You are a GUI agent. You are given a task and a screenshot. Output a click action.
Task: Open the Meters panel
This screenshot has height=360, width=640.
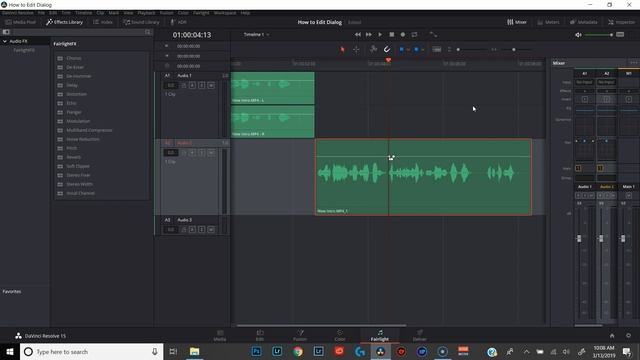click(548, 22)
